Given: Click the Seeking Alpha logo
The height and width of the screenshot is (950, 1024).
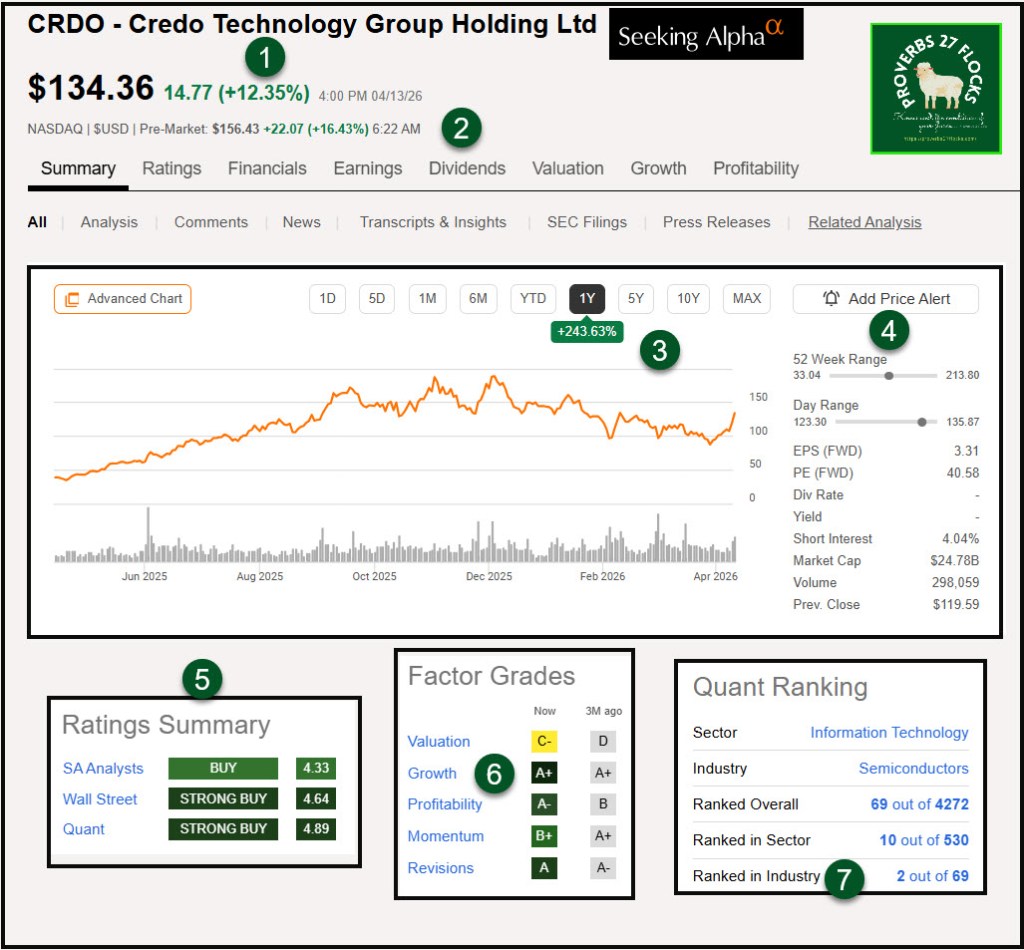Looking at the screenshot, I should [x=705, y=37].
